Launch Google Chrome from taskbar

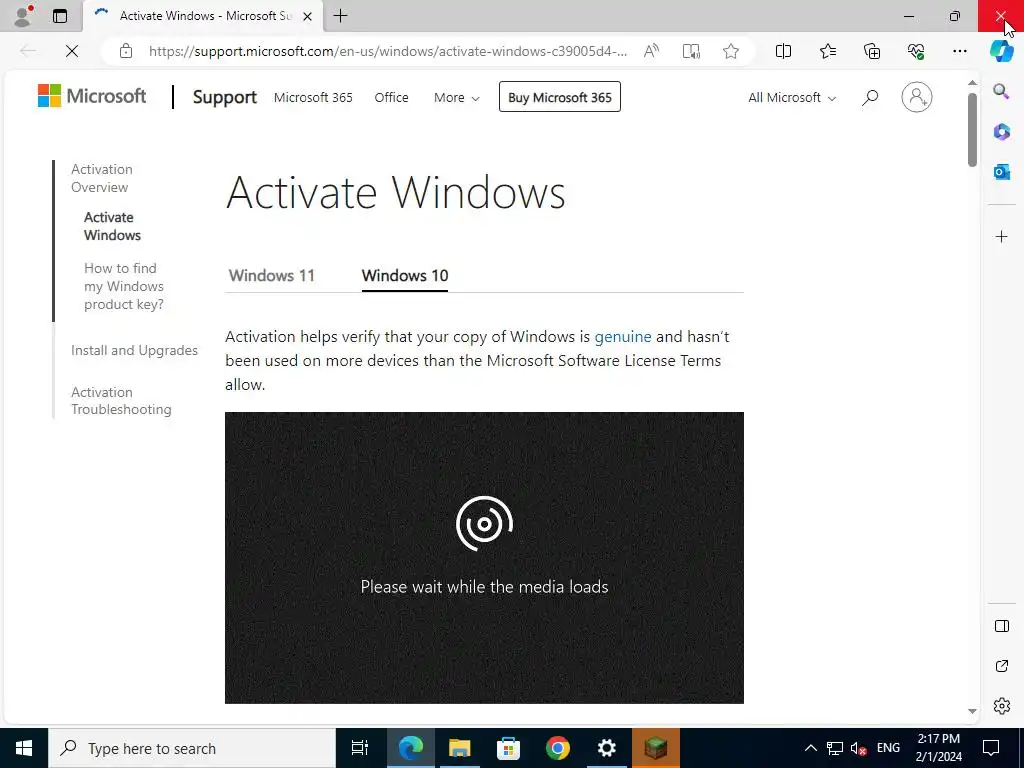(x=558, y=748)
